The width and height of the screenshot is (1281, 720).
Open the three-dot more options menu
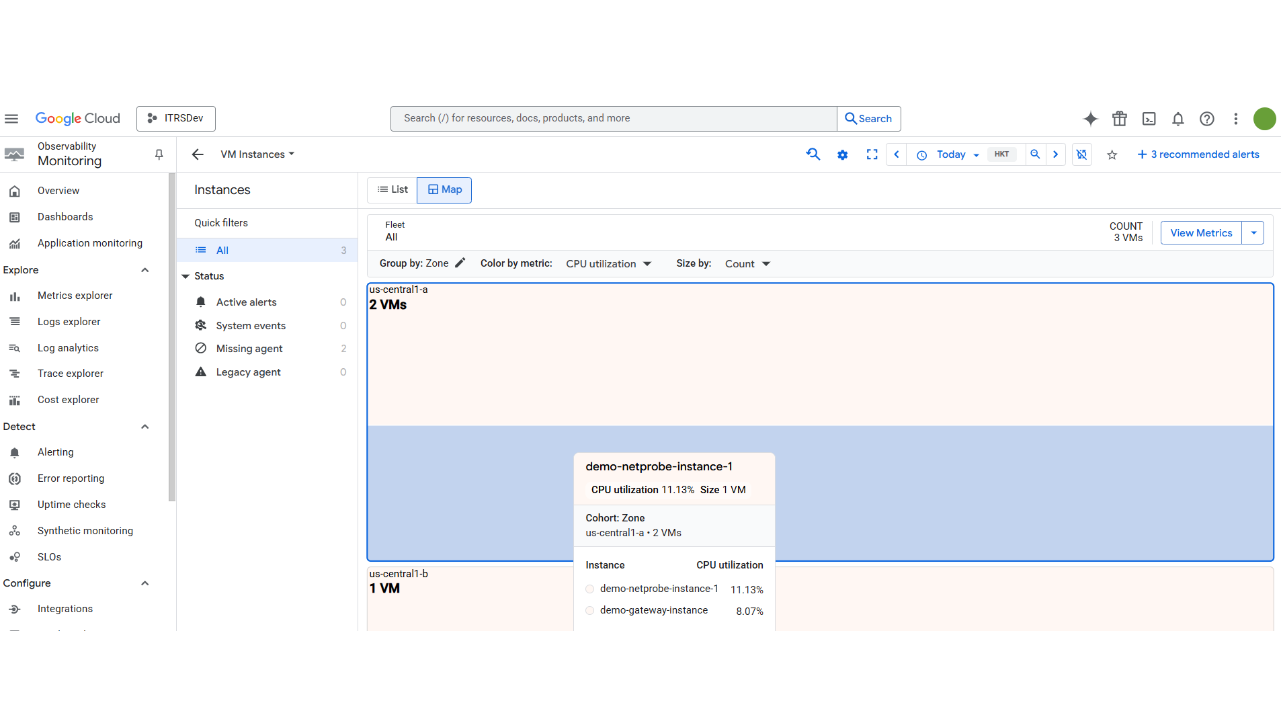pos(1236,119)
